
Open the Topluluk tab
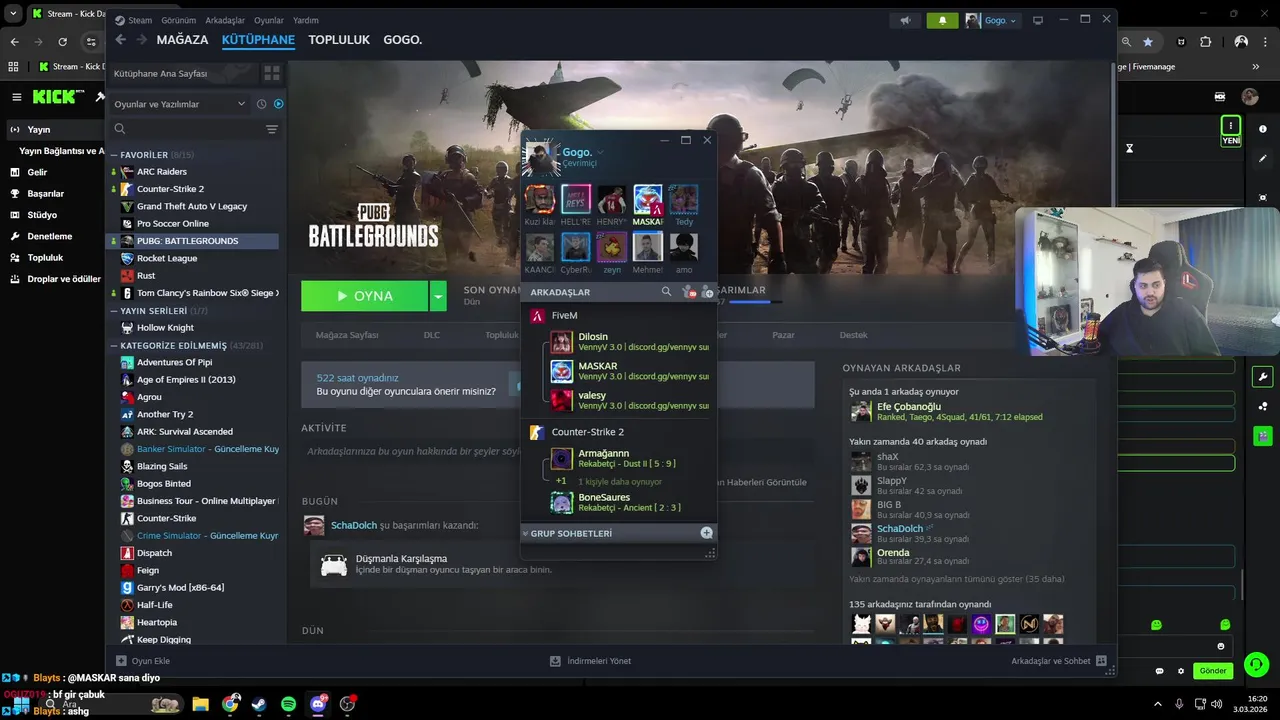339,40
